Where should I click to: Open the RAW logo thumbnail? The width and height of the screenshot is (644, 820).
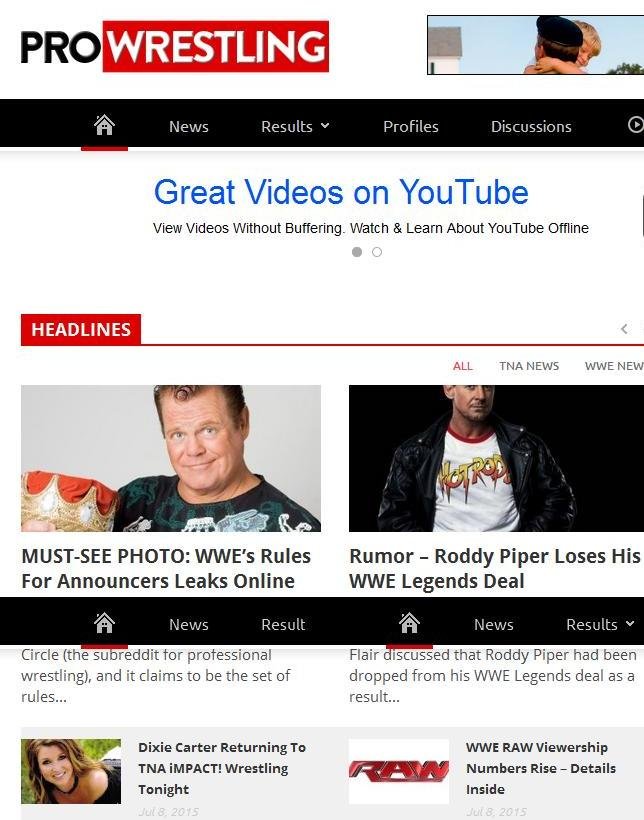[x=399, y=771]
